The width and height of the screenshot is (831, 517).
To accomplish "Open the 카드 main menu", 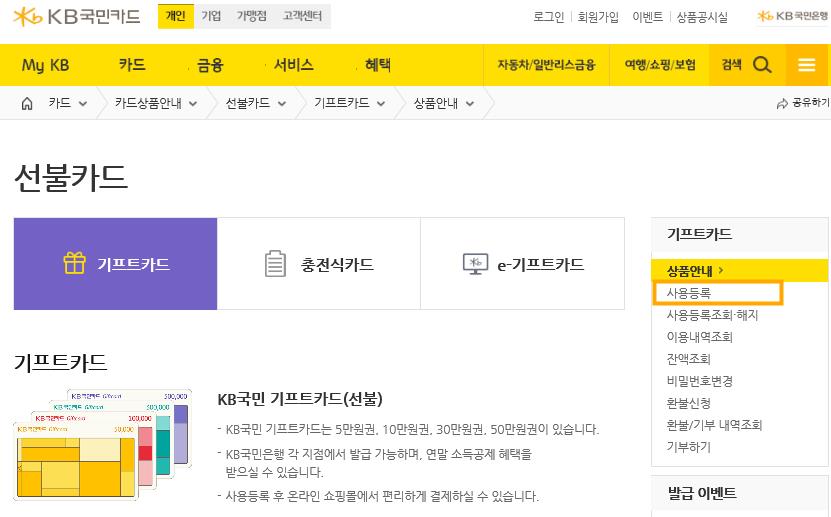I will (x=132, y=65).
